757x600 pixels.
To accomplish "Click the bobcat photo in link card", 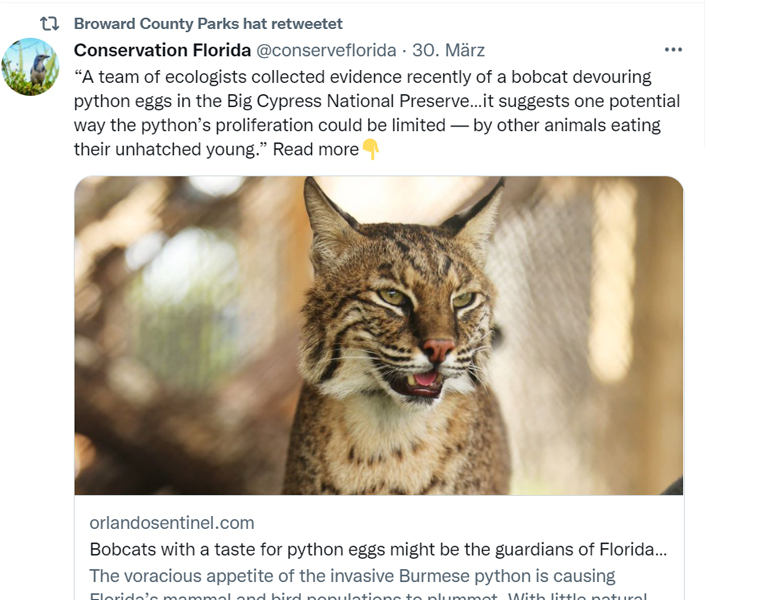I will tap(378, 335).
